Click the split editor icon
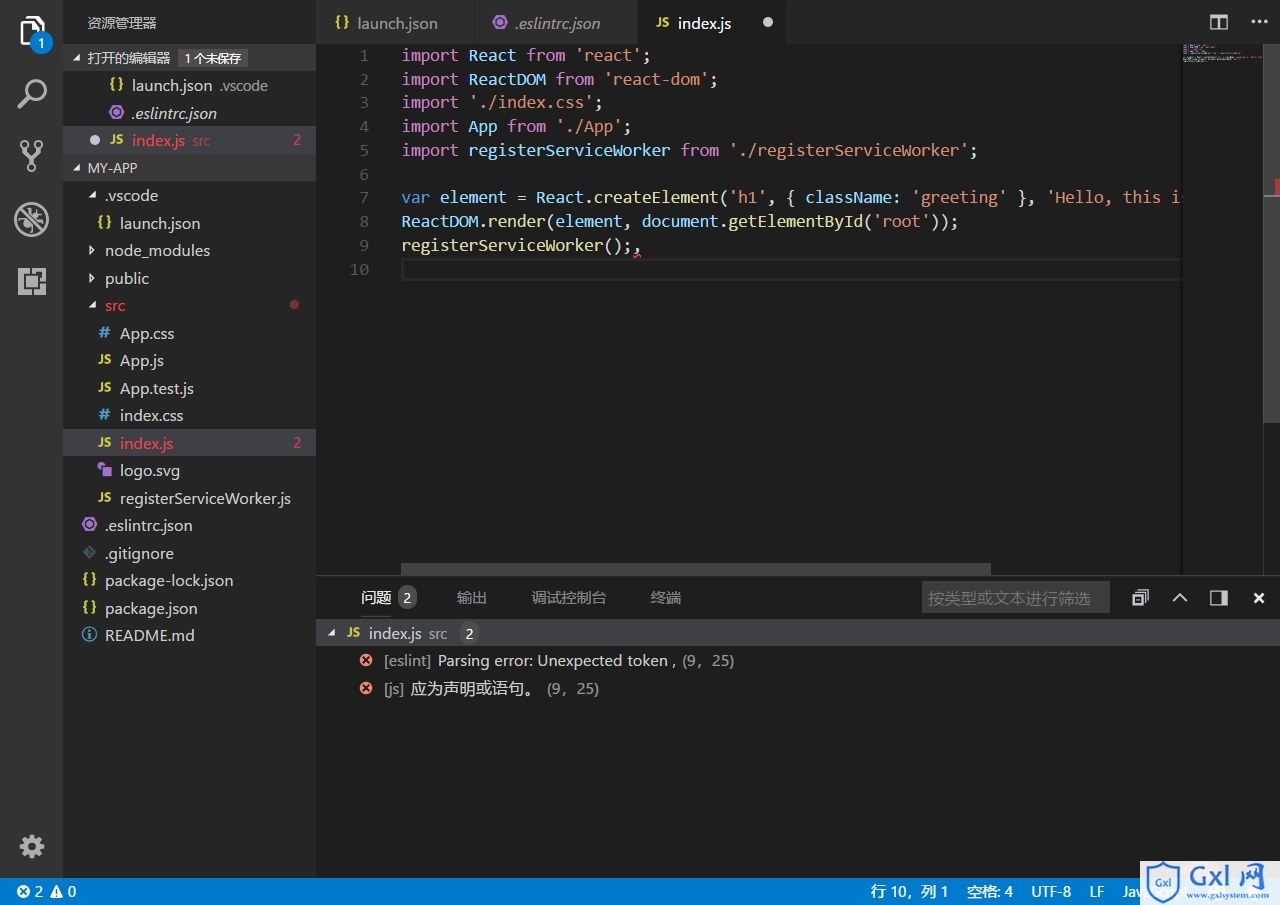 coord(1219,22)
